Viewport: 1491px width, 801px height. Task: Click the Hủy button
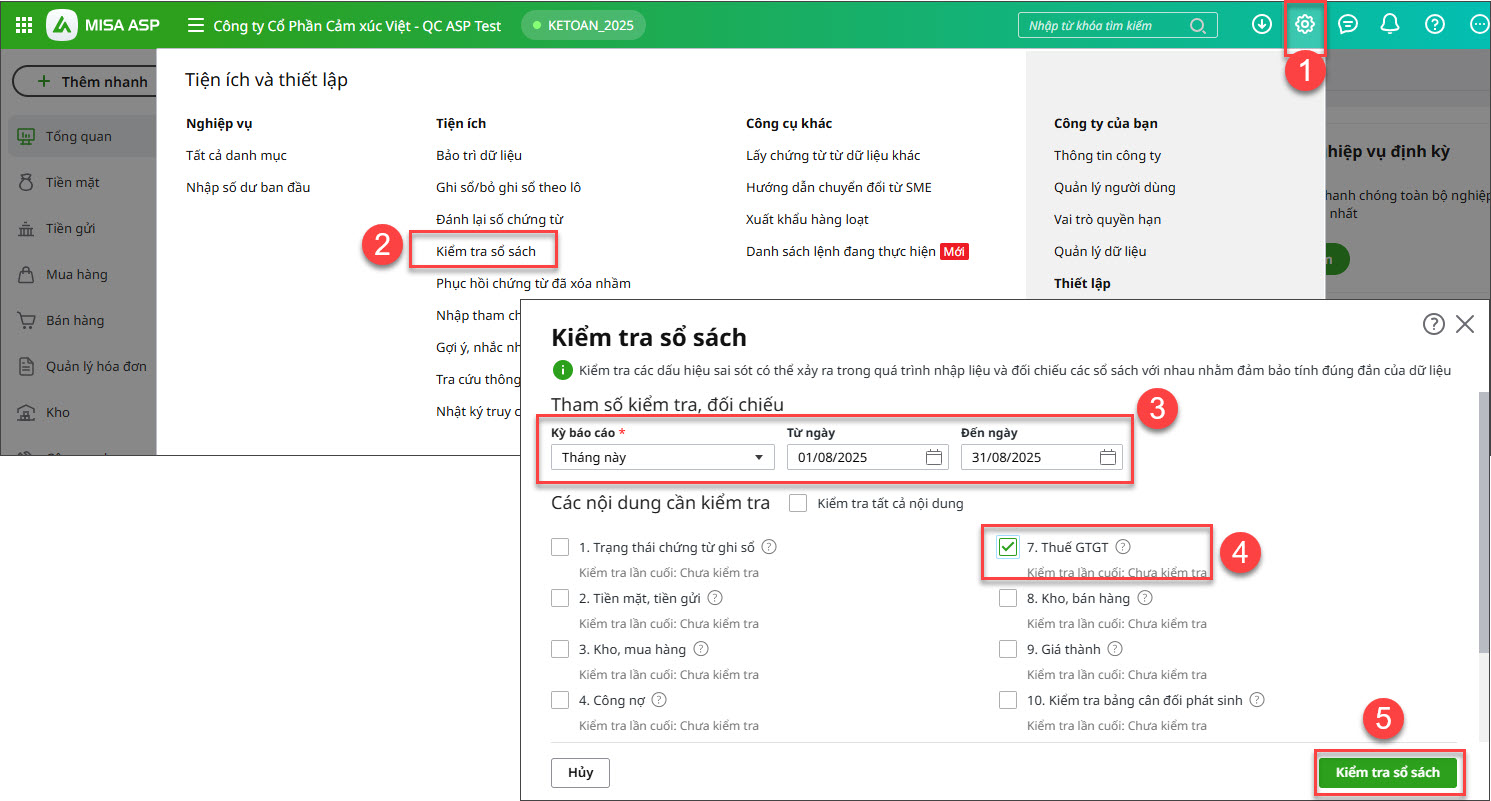click(580, 773)
